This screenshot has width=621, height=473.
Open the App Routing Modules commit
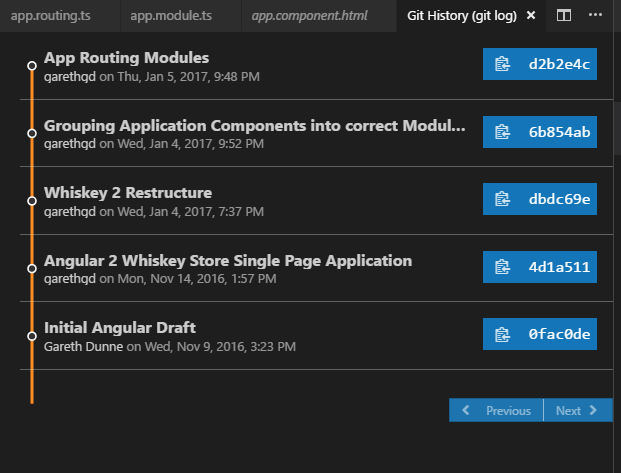click(126, 58)
